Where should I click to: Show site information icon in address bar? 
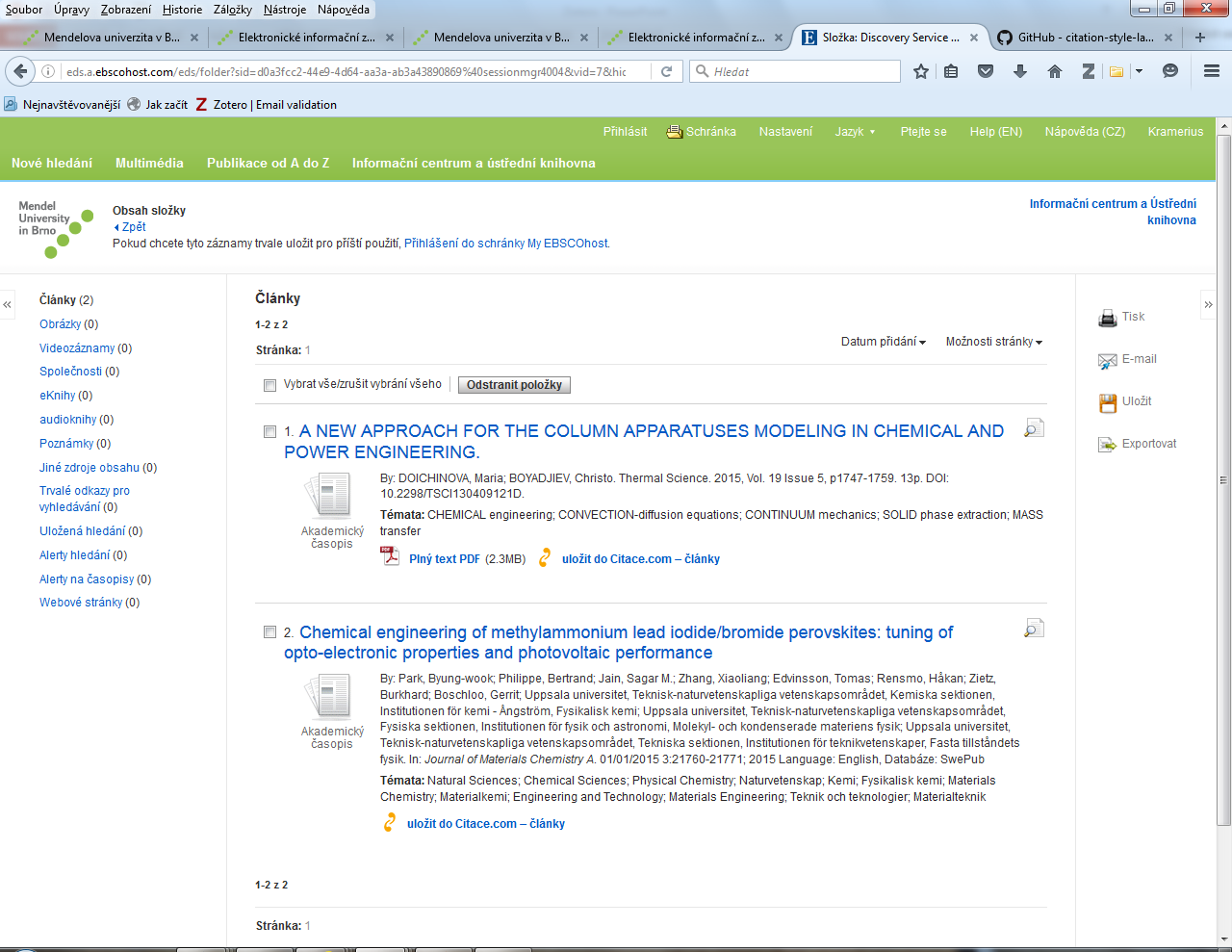coord(48,71)
